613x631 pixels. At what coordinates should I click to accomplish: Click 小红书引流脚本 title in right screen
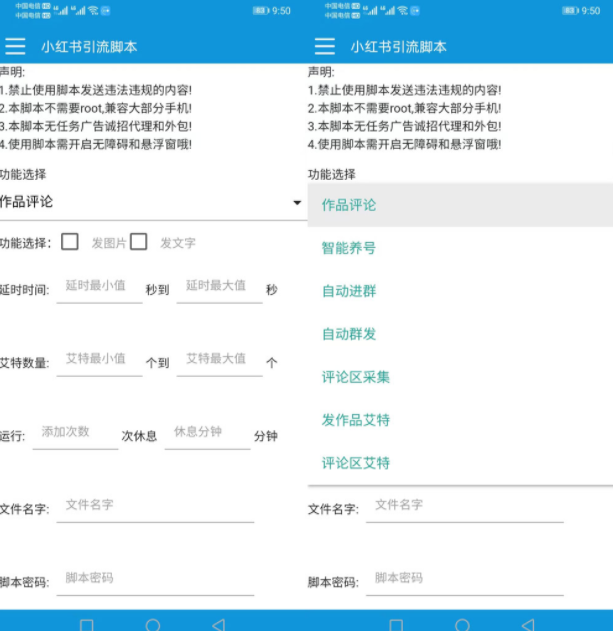coord(398,47)
